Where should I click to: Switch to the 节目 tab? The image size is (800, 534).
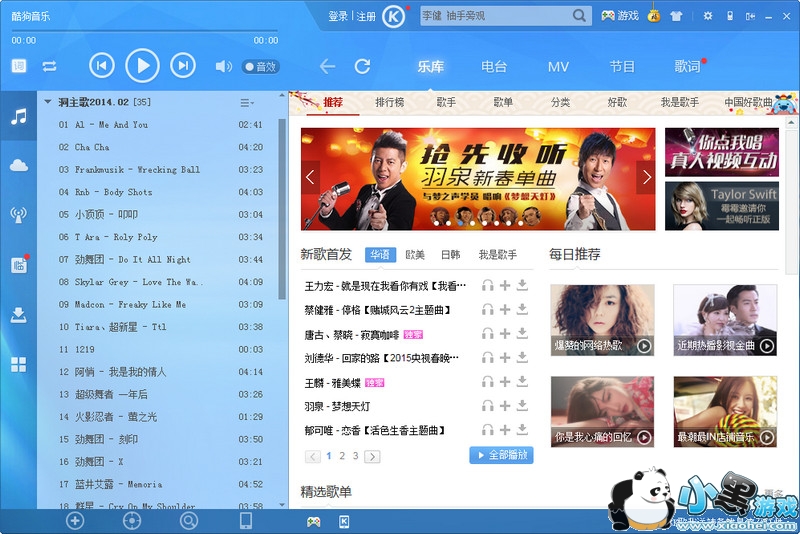pos(622,66)
